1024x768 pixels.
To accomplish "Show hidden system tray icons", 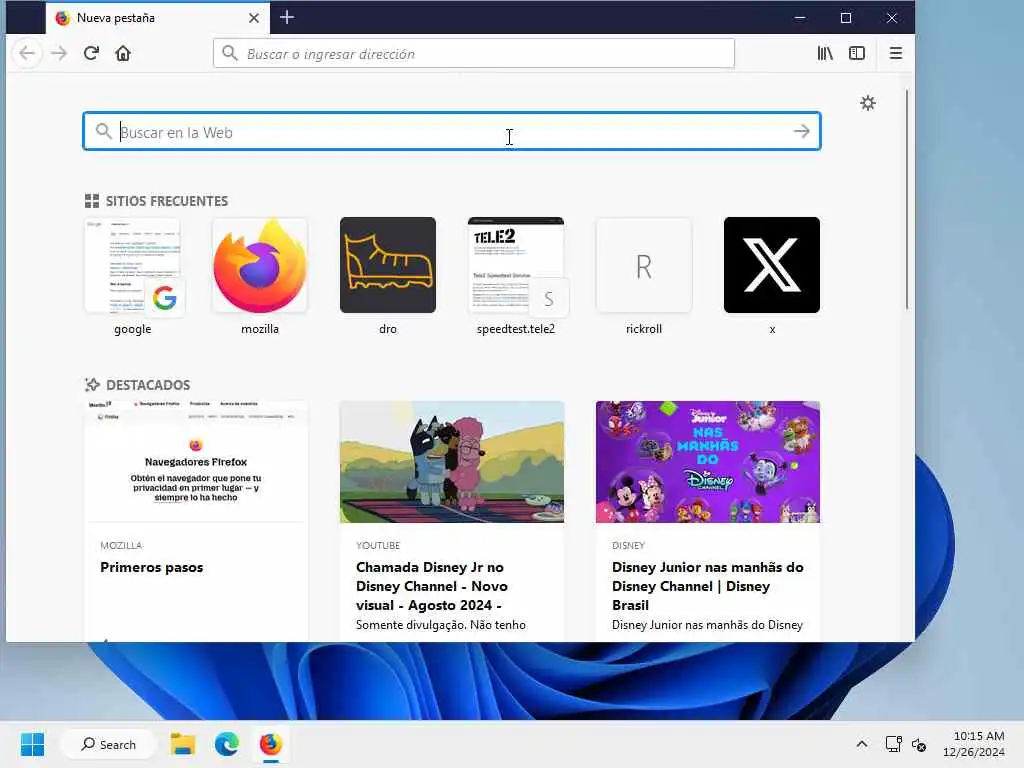I will pyautogui.click(x=862, y=744).
